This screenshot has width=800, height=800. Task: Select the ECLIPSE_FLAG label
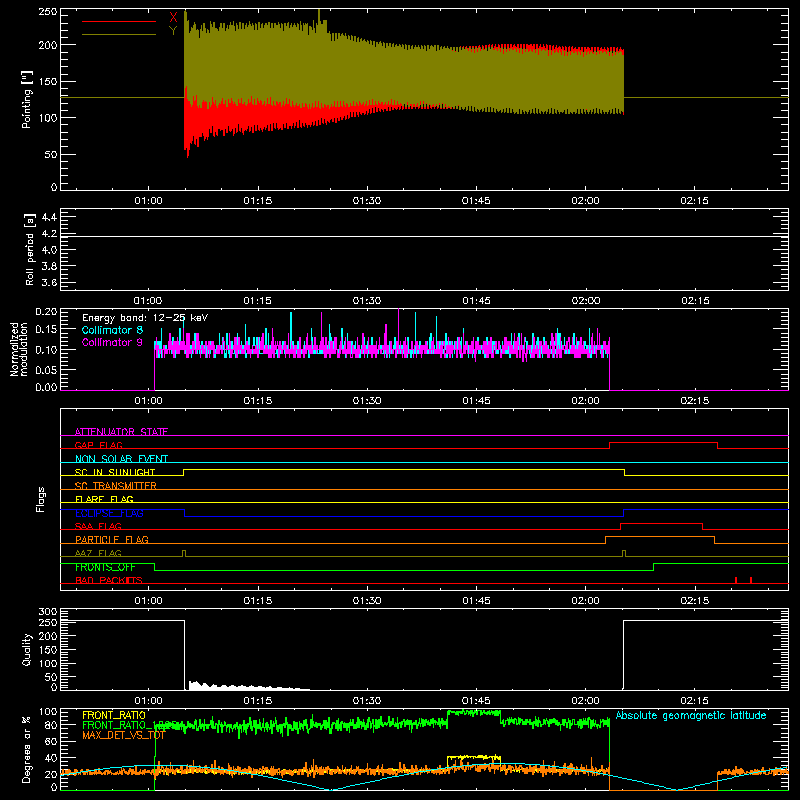[x=109, y=513]
